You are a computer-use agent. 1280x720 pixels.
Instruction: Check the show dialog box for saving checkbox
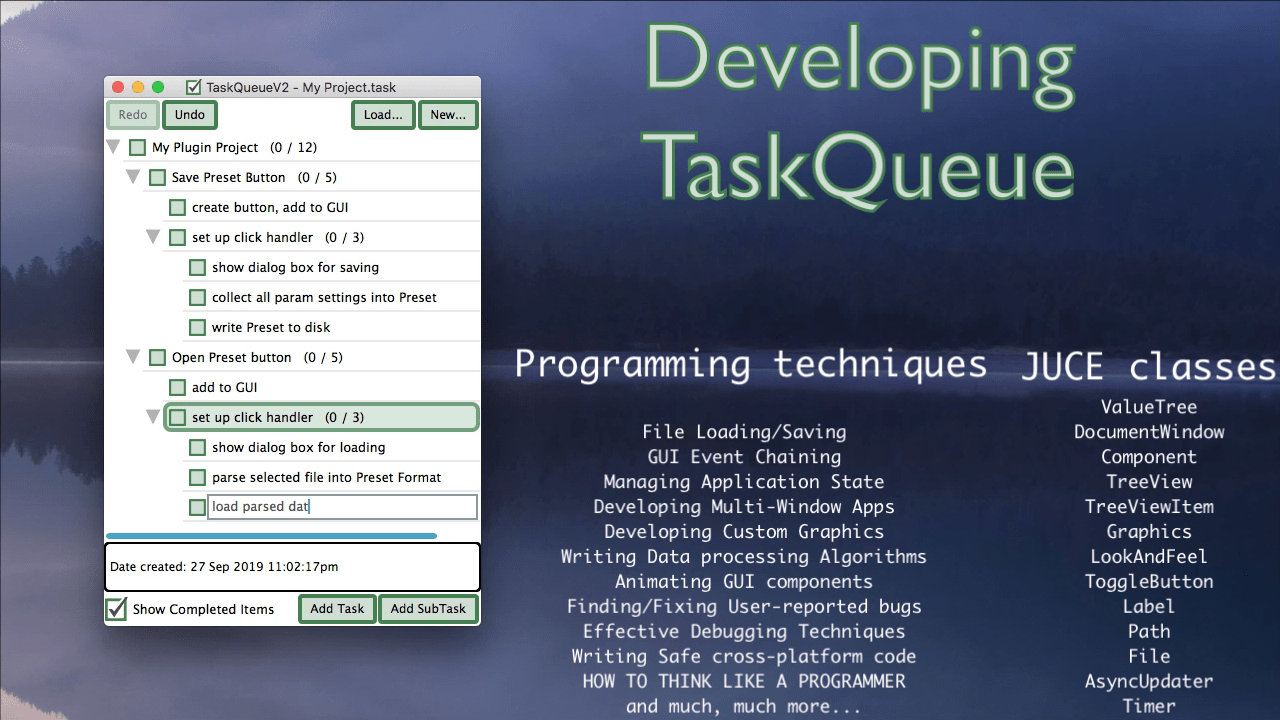[197, 268]
